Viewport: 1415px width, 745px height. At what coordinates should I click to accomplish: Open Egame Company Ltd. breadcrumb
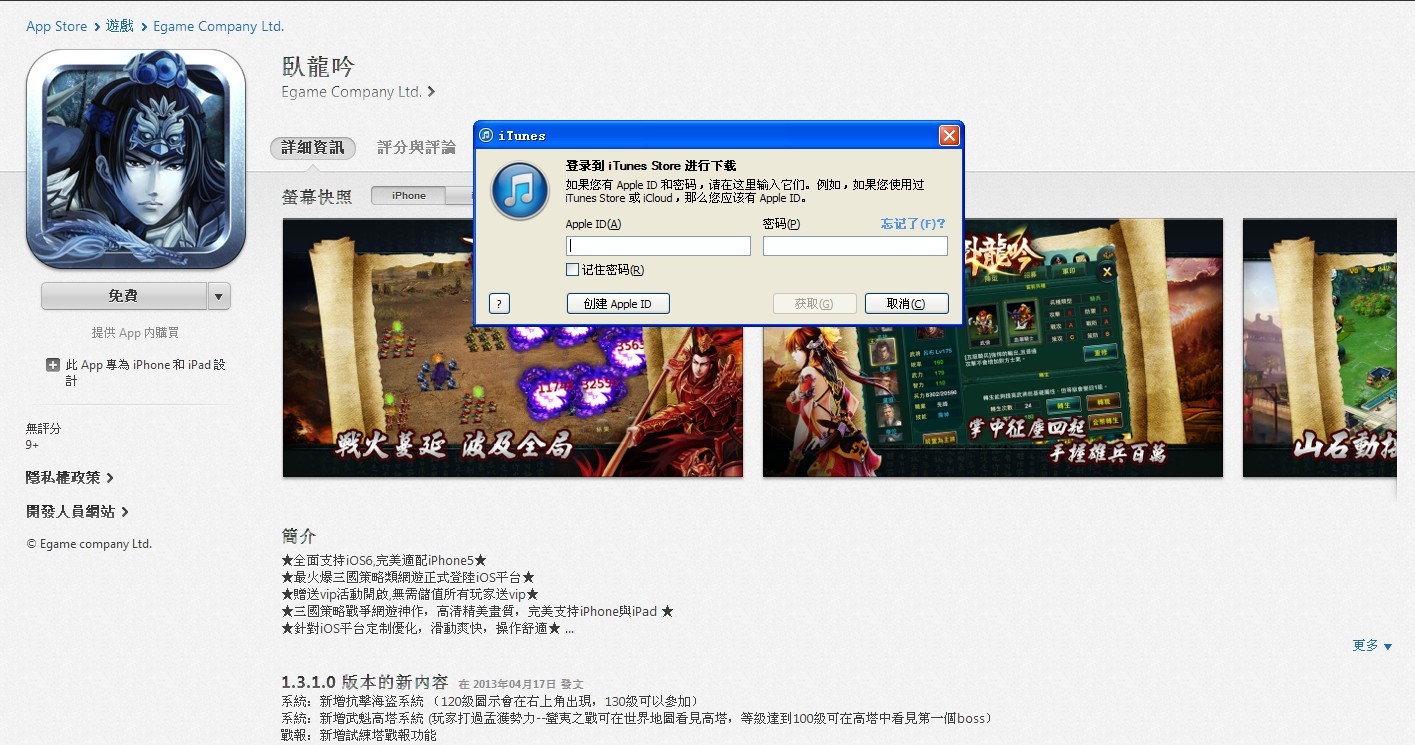pos(218,27)
